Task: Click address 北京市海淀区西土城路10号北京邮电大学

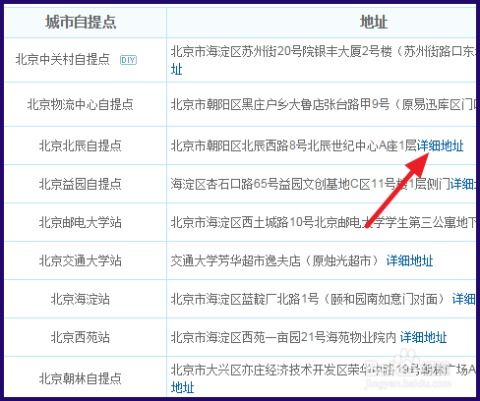Action: [x=278, y=222]
